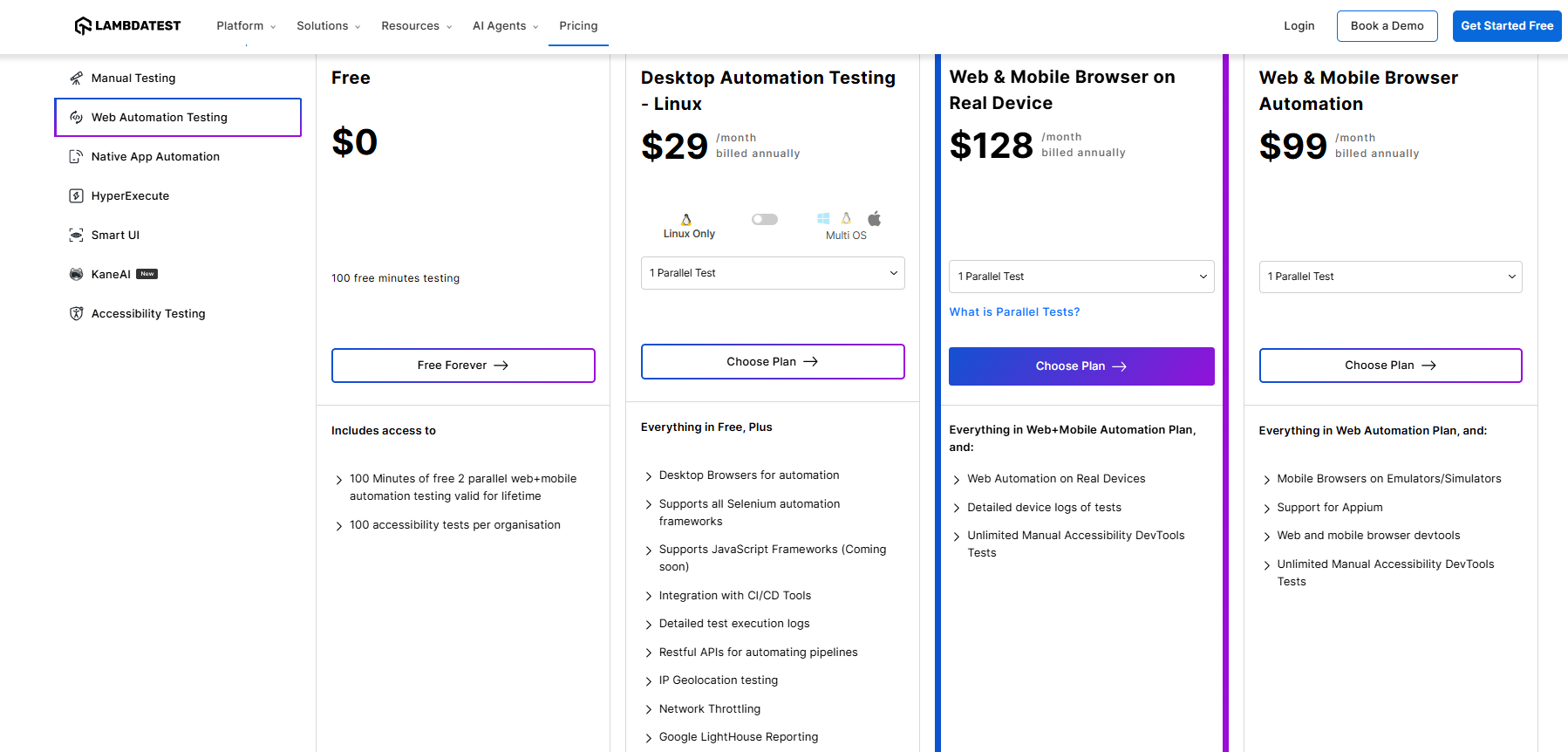This screenshot has height=752, width=1568.
Task: Open the Pricing tab
Action: 578,26
